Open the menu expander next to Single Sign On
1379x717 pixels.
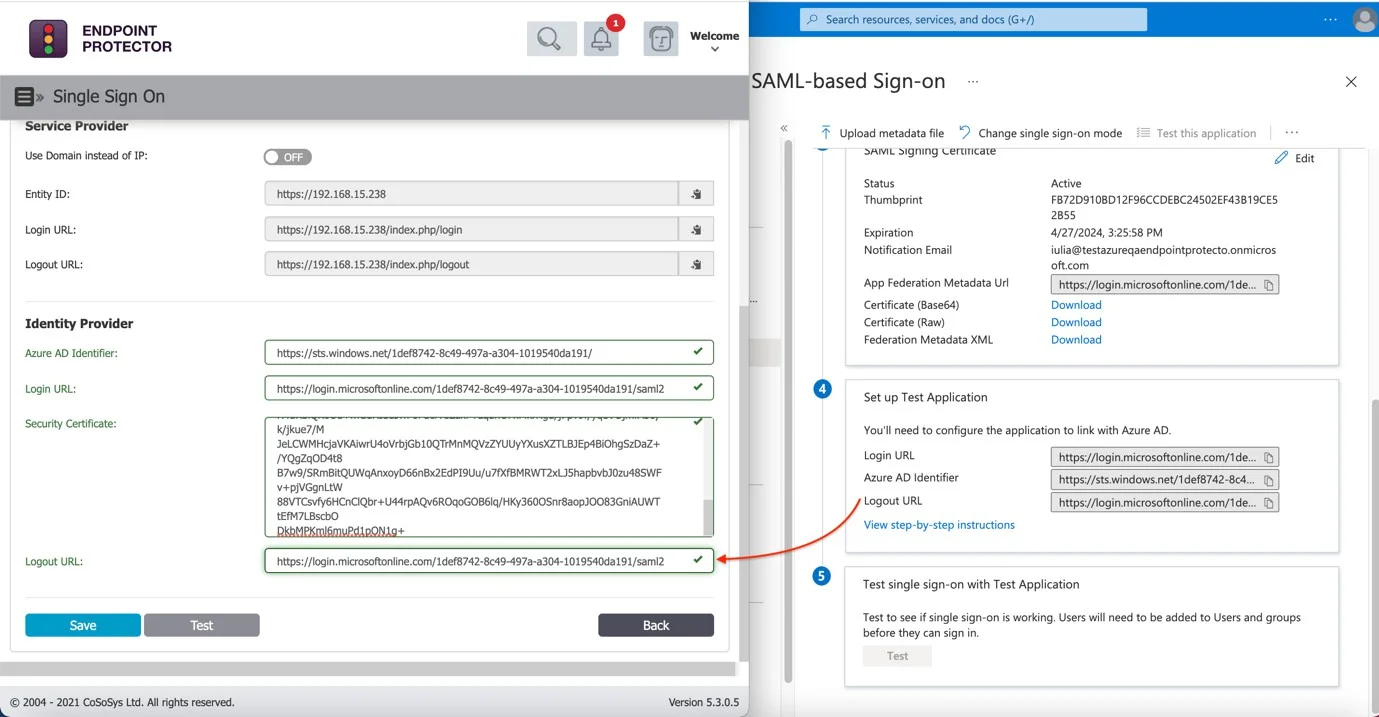point(29,97)
